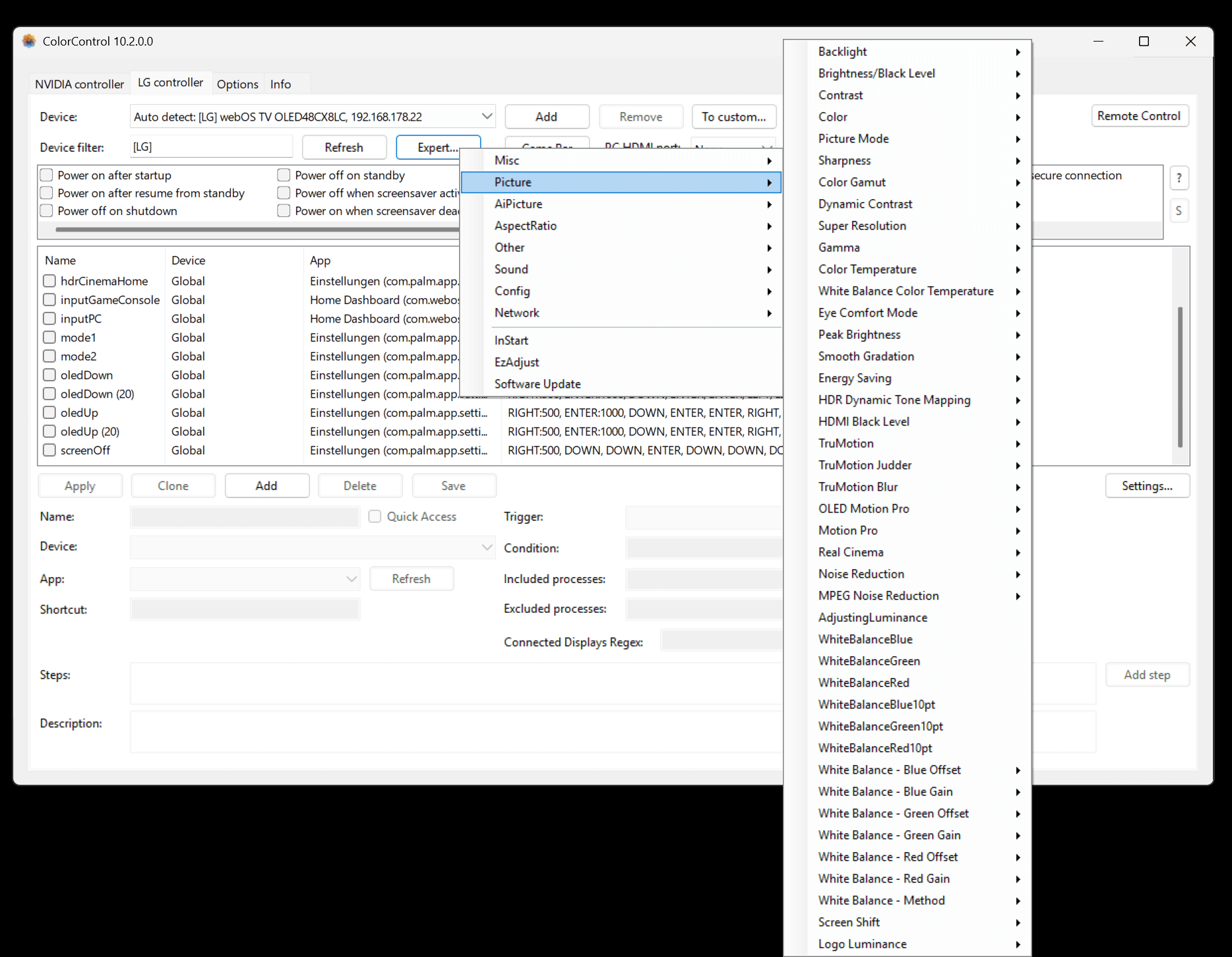Open White Balance - Method submenu
This screenshot has width=1232, height=957.
coord(908,900)
